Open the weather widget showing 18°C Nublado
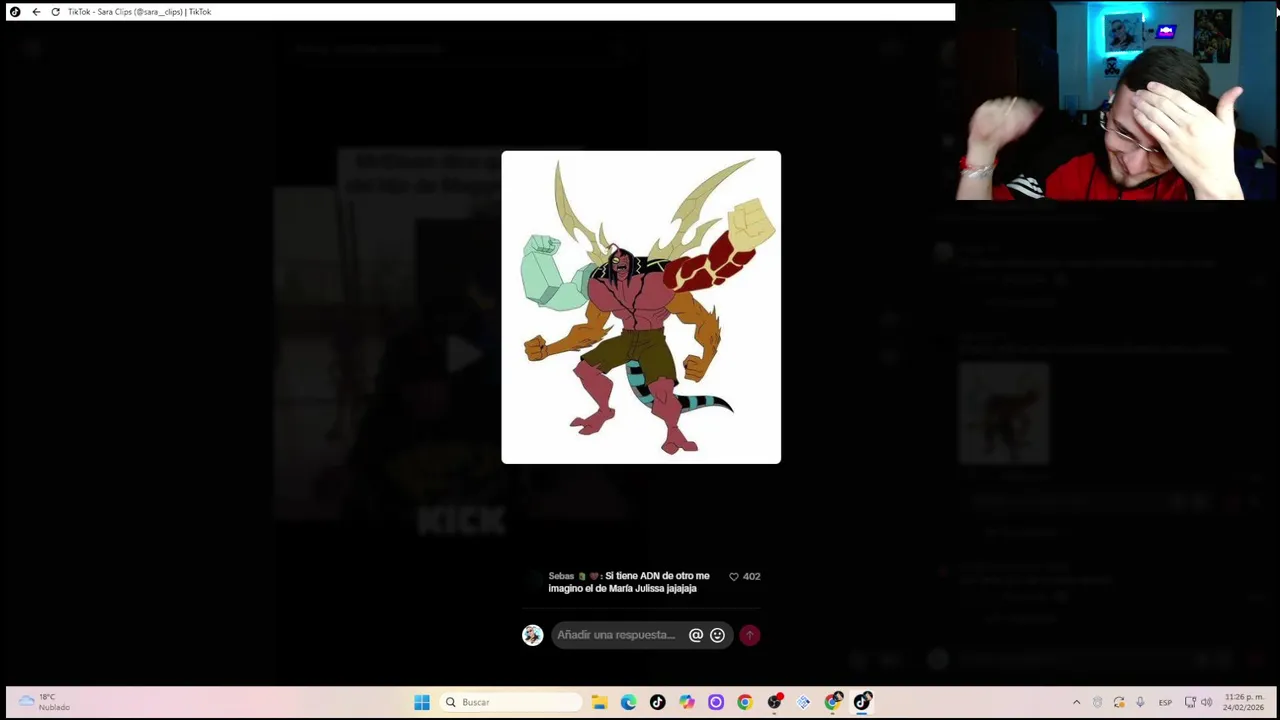This screenshot has height=720, width=1280. [x=44, y=702]
